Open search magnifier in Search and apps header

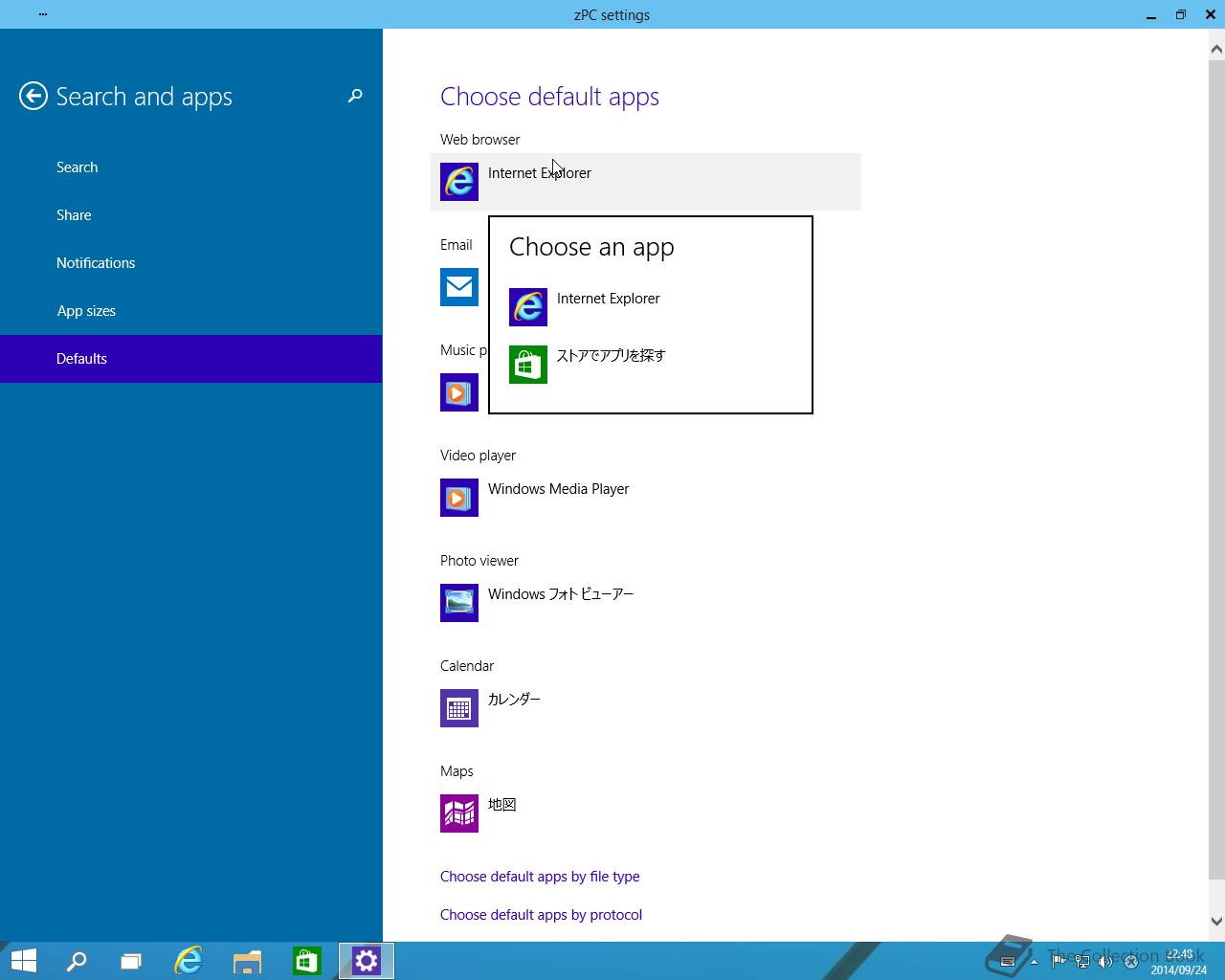[x=355, y=96]
